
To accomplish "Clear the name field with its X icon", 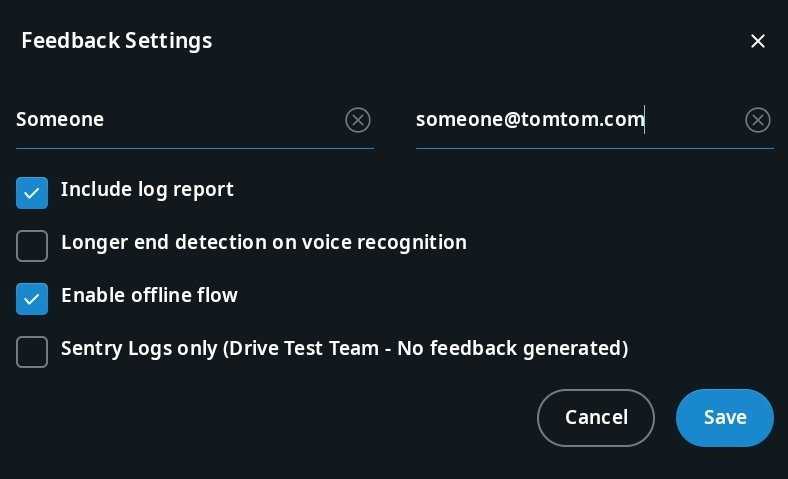I will pos(358,120).
